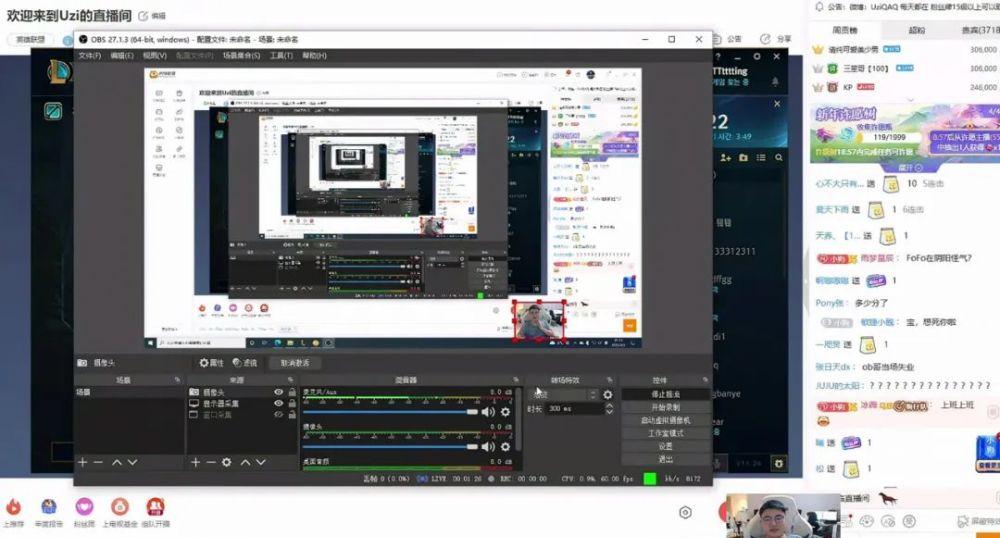This screenshot has width=1000, height=538.
Task: Open the 编辑(E) menu in OBS
Action: tap(122, 55)
